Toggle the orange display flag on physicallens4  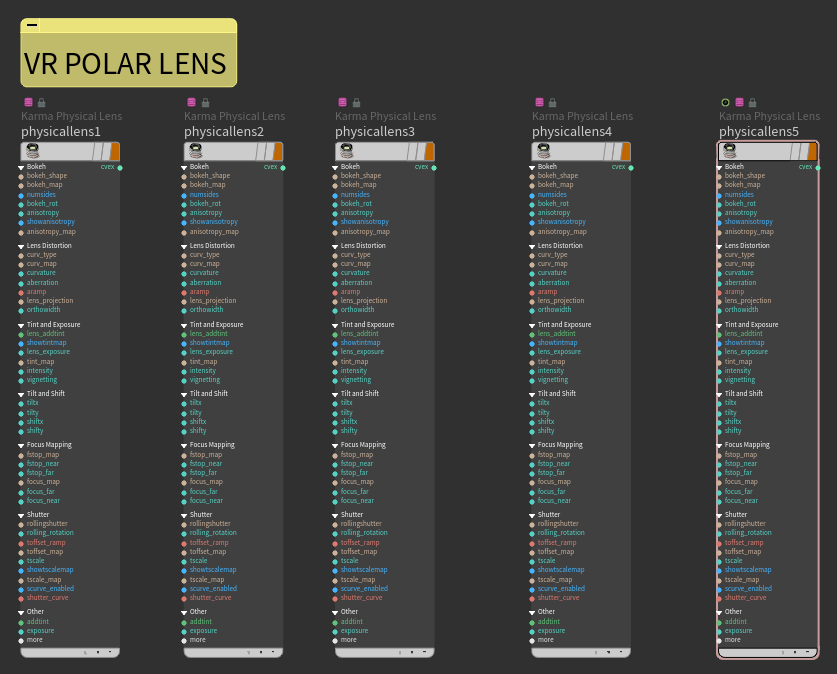pos(626,151)
